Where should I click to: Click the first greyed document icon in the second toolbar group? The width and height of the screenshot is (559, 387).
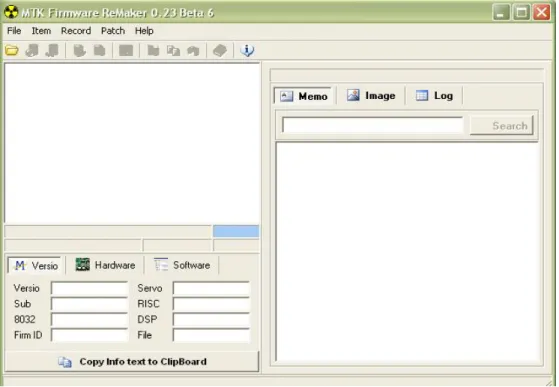(79, 51)
